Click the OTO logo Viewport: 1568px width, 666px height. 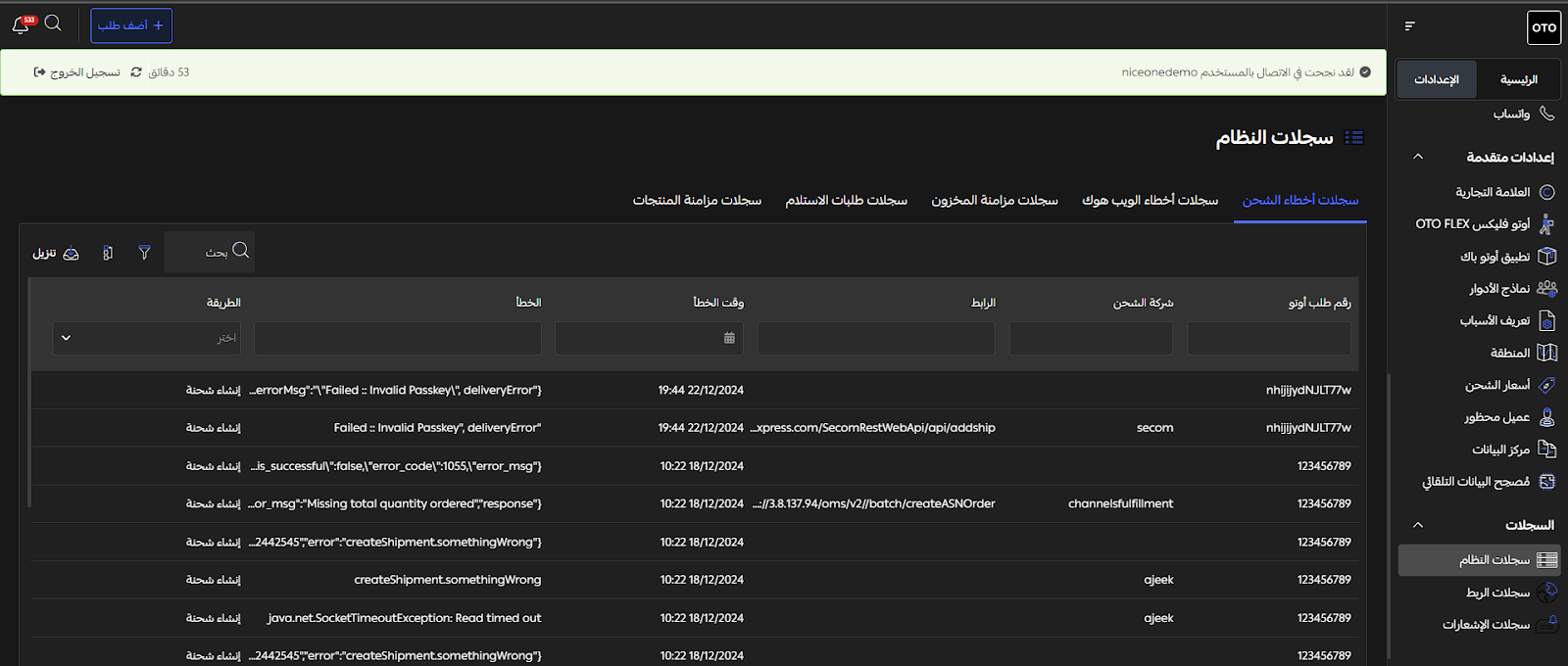tap(1543, 27)
